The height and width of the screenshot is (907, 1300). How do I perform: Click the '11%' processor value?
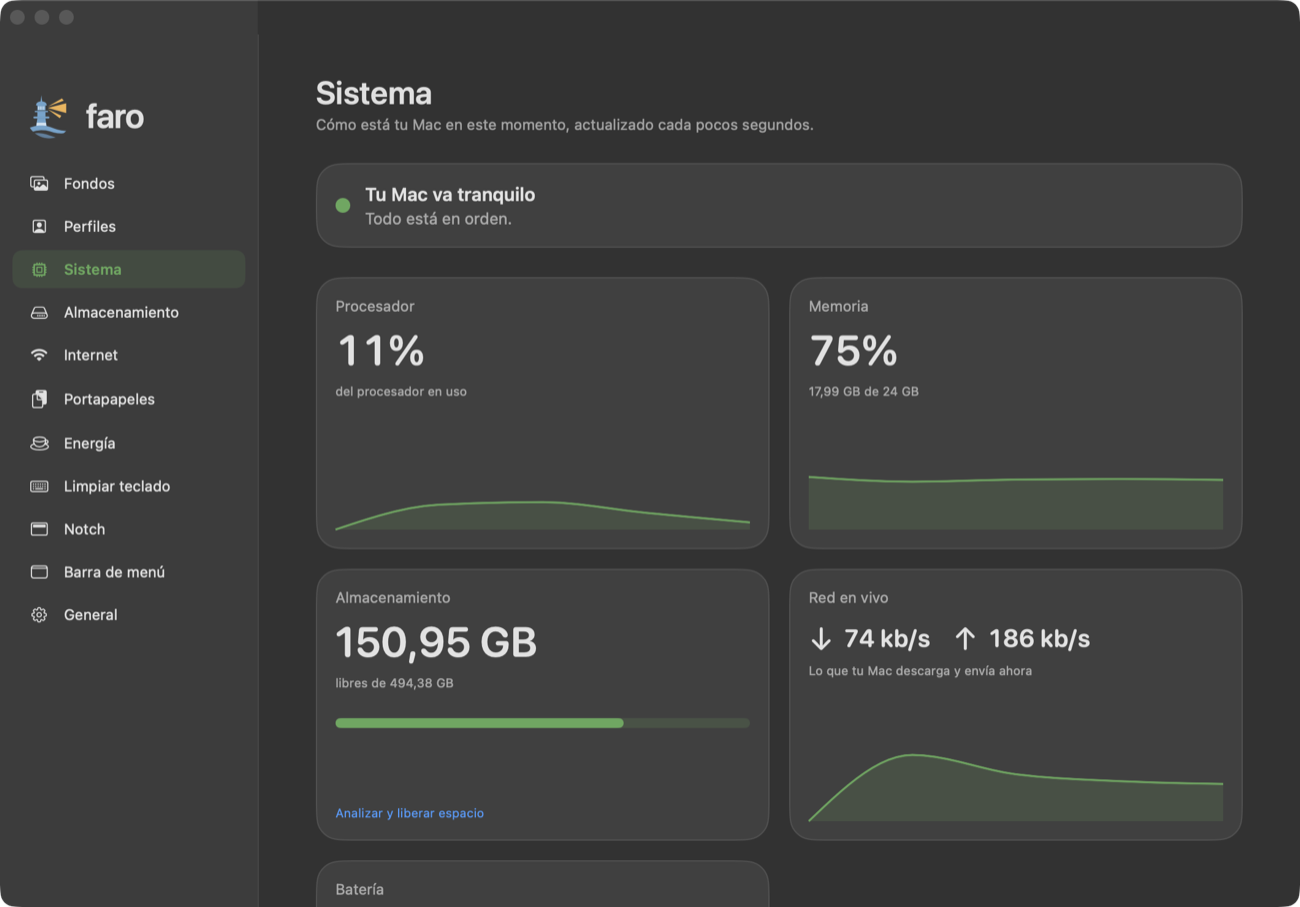[x=381, y=351]
